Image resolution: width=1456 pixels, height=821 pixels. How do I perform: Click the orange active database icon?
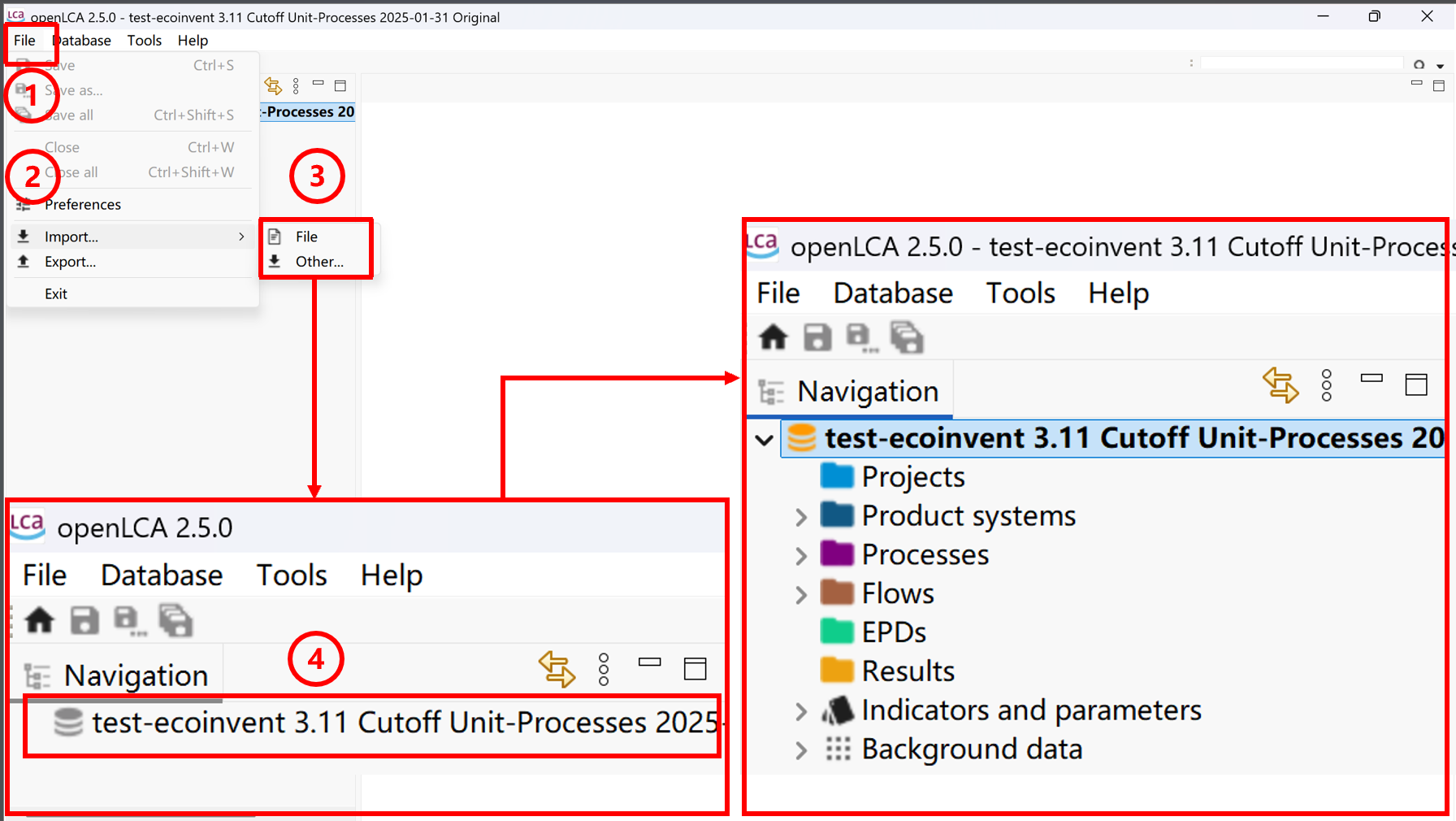[x=802, y=437]
